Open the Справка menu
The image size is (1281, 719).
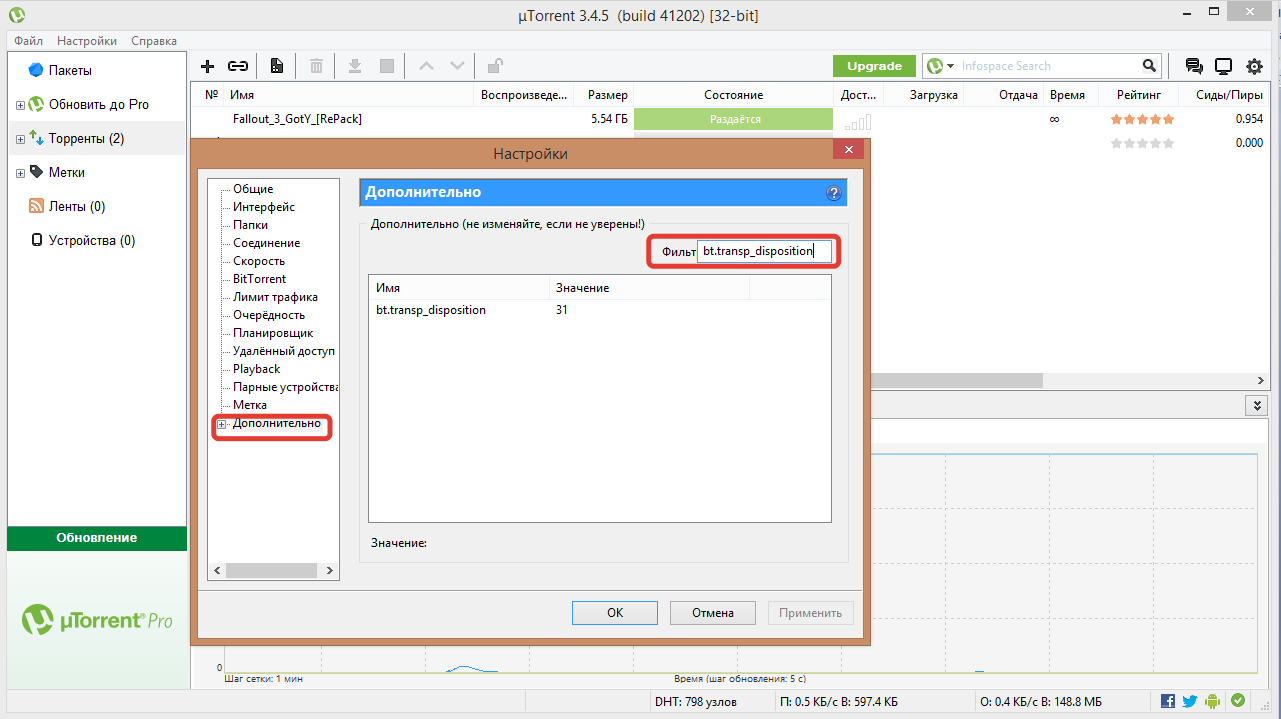[154, 41]
